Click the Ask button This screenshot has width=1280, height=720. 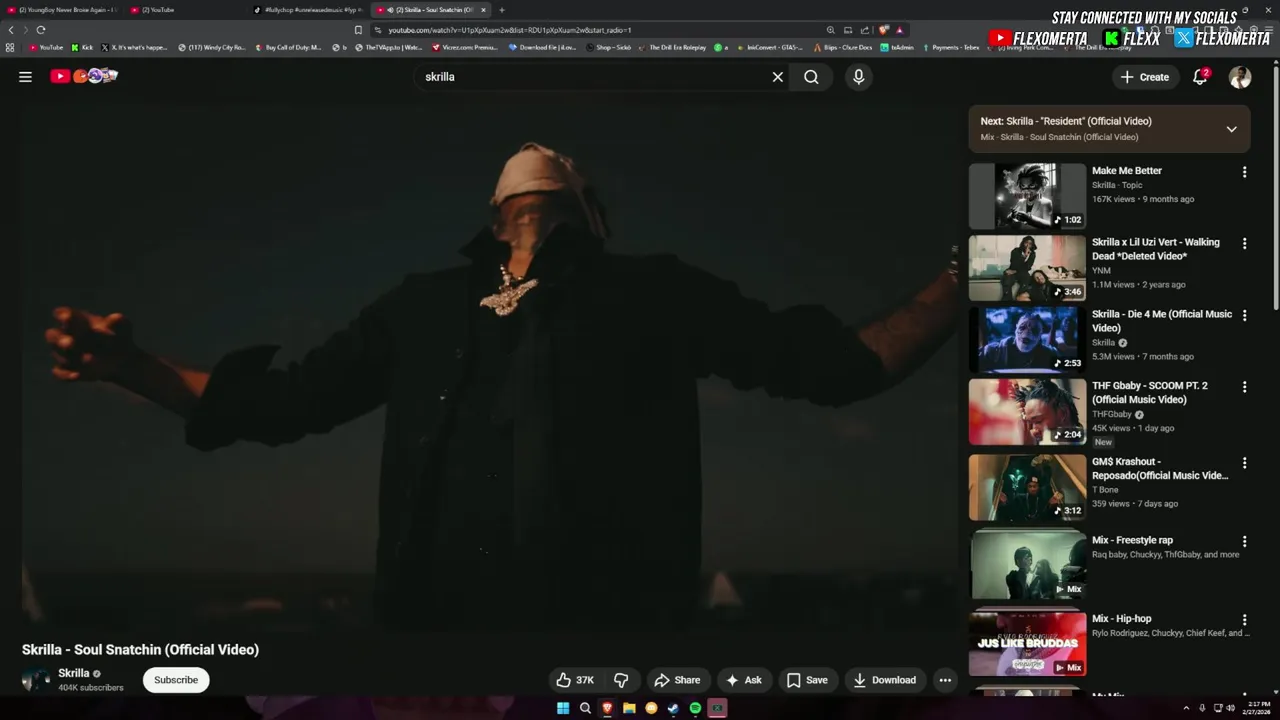744,680
